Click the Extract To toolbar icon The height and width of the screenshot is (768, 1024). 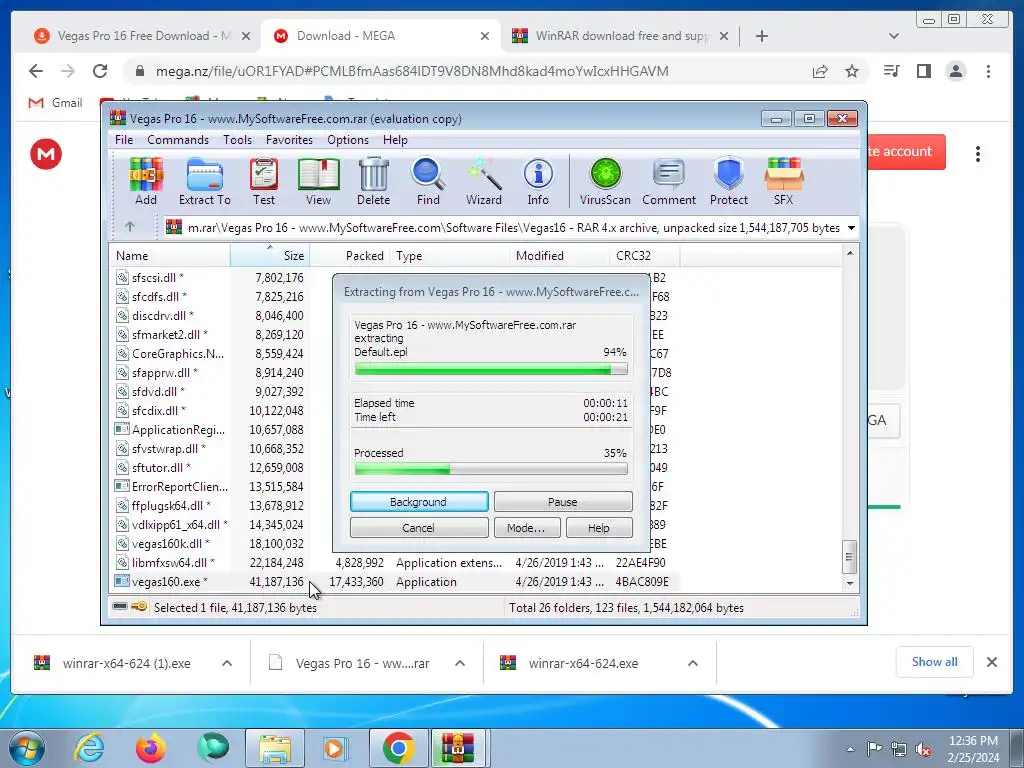[204, 182]
